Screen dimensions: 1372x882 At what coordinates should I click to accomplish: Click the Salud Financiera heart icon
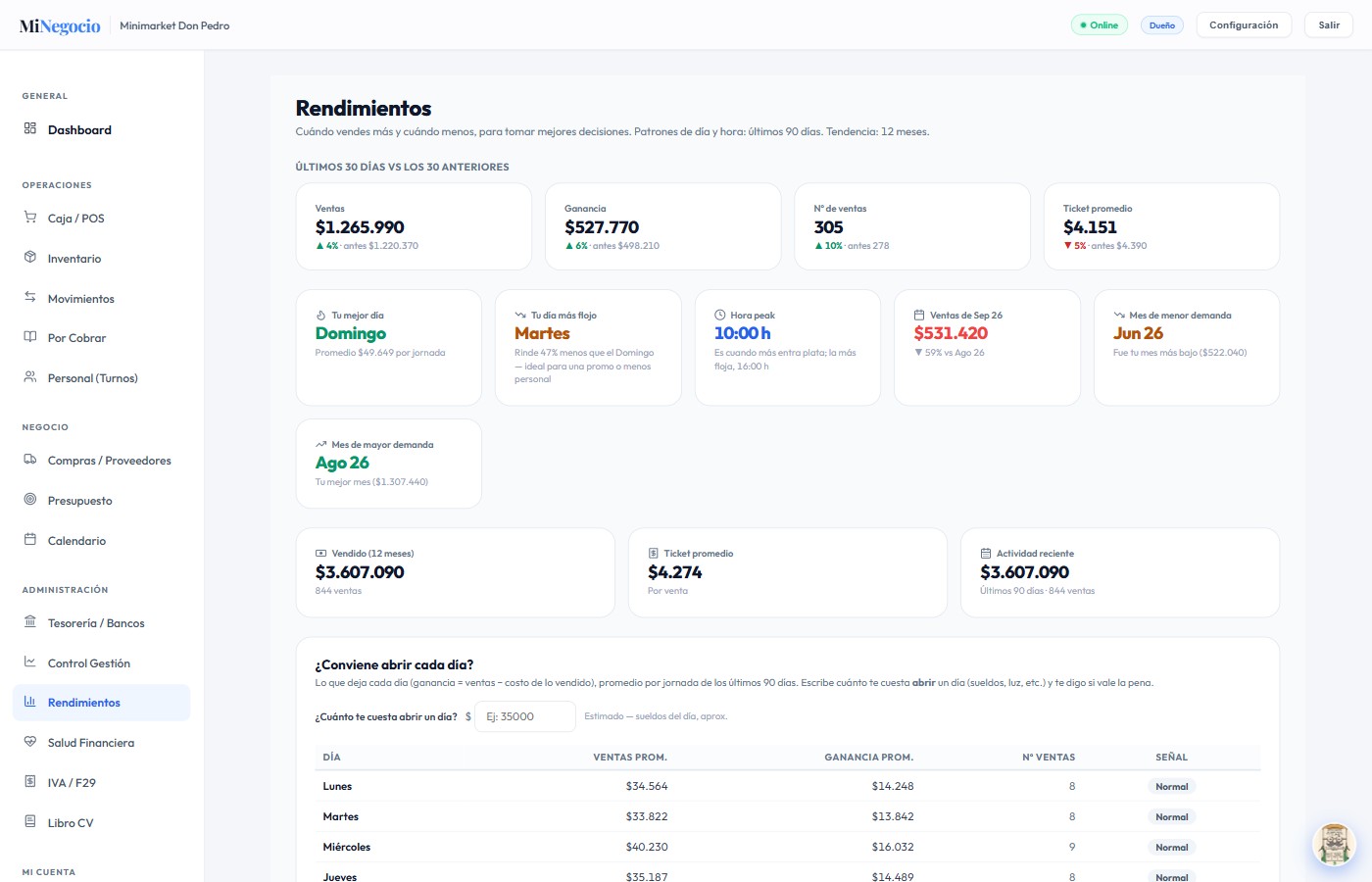30,741
